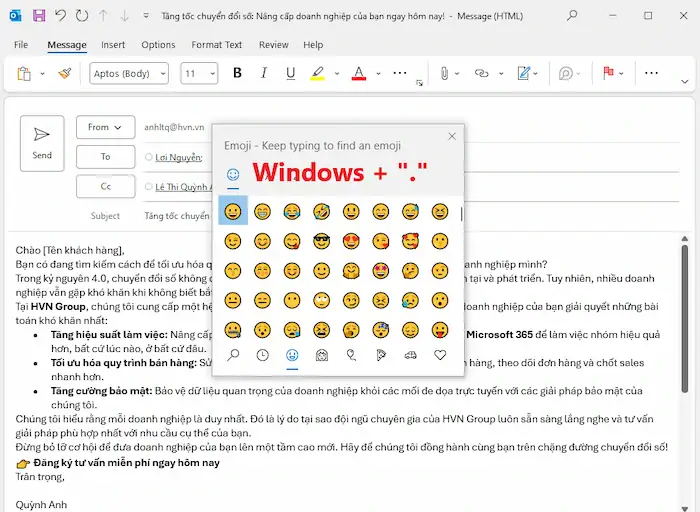The width and height of the screenshot is (700, 512).
Task: Expand the font size 11 dropdown
Action: [200, 73]
